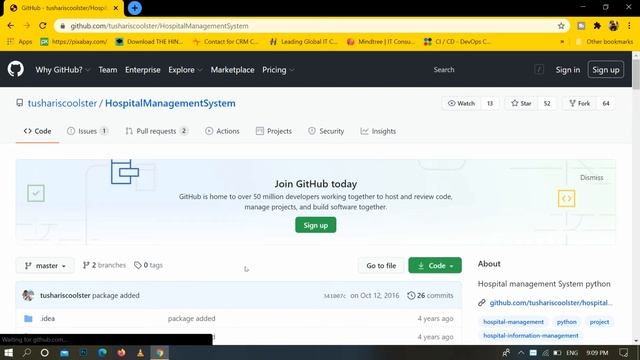The width and height of the screenshot is (640, 360).
Task: Open Windows taskbar search
Action: click(27, 353)
